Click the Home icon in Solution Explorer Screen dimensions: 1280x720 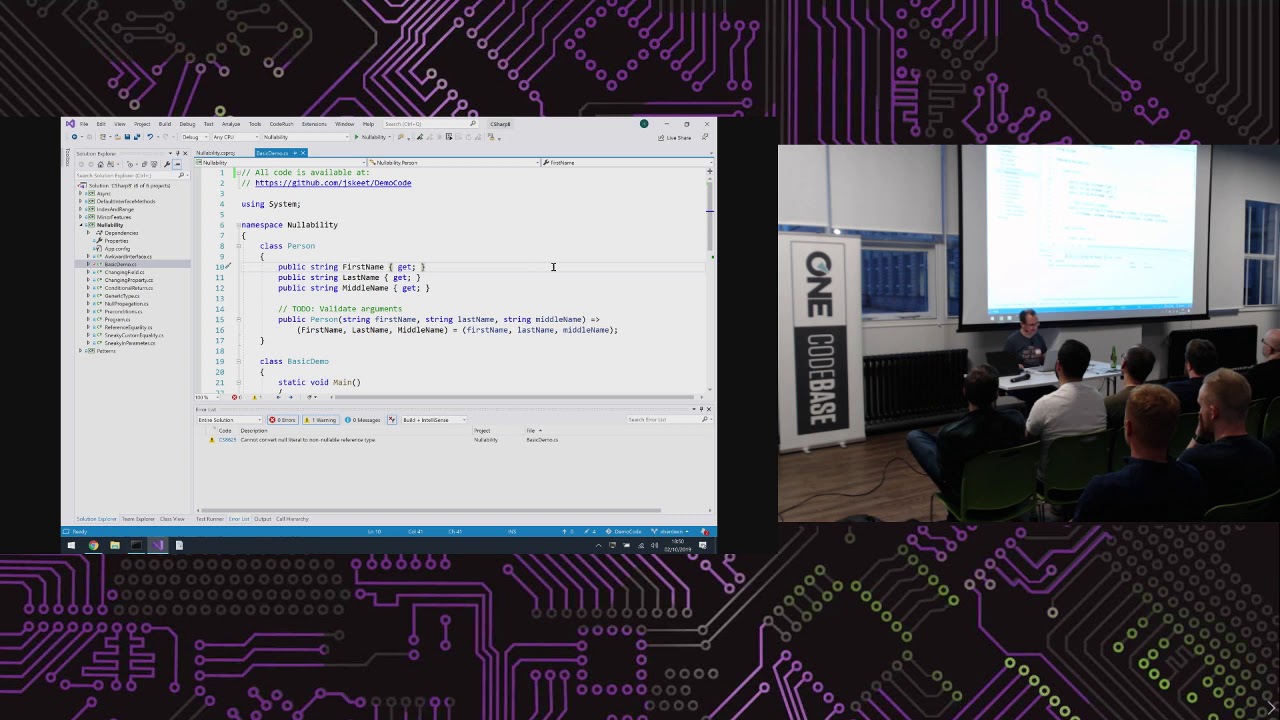(x=100, y=164)
